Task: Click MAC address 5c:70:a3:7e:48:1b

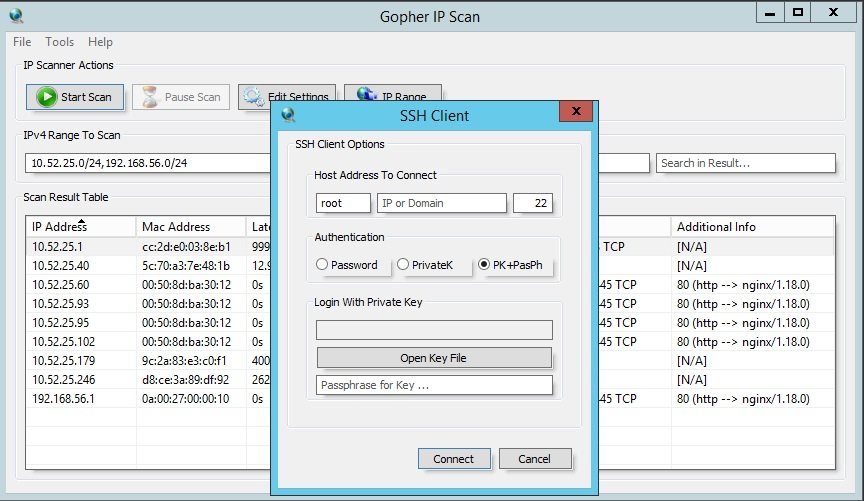Action: point(186,266)
